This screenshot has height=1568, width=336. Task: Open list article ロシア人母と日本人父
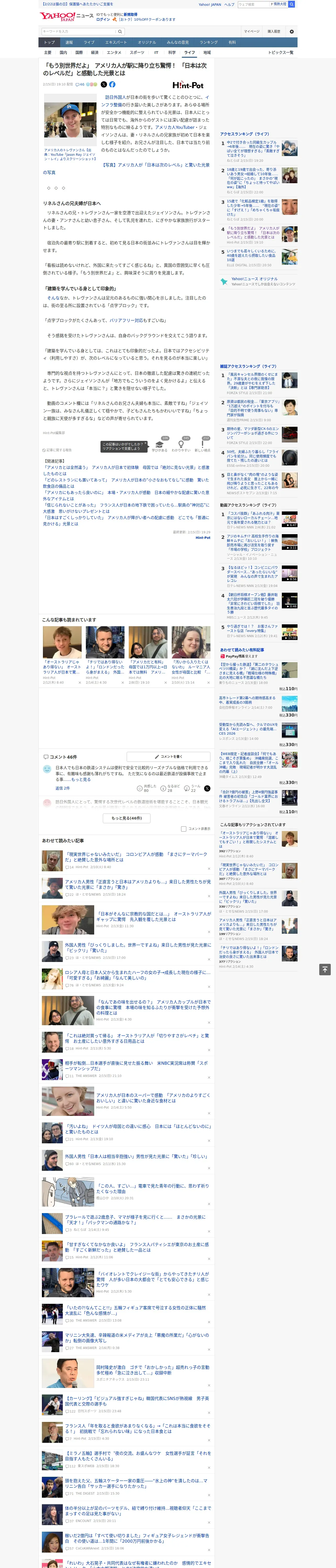pyautogui.click(x=139, y=975)
